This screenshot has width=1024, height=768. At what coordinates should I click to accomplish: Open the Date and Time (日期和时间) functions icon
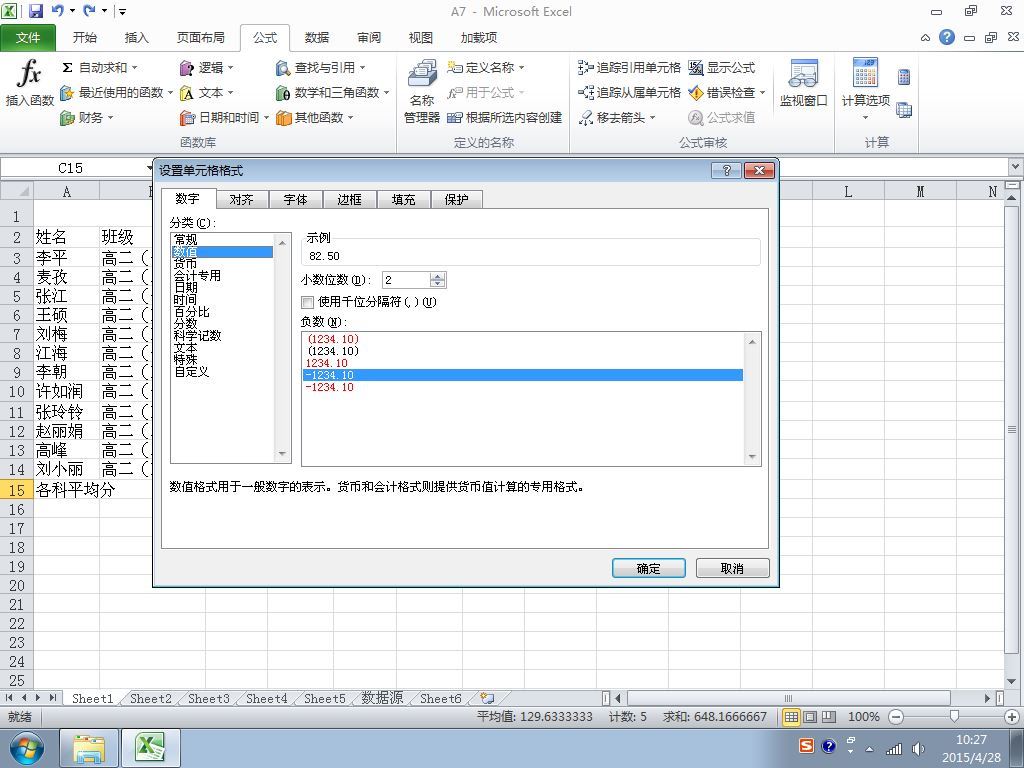(187, 118)
